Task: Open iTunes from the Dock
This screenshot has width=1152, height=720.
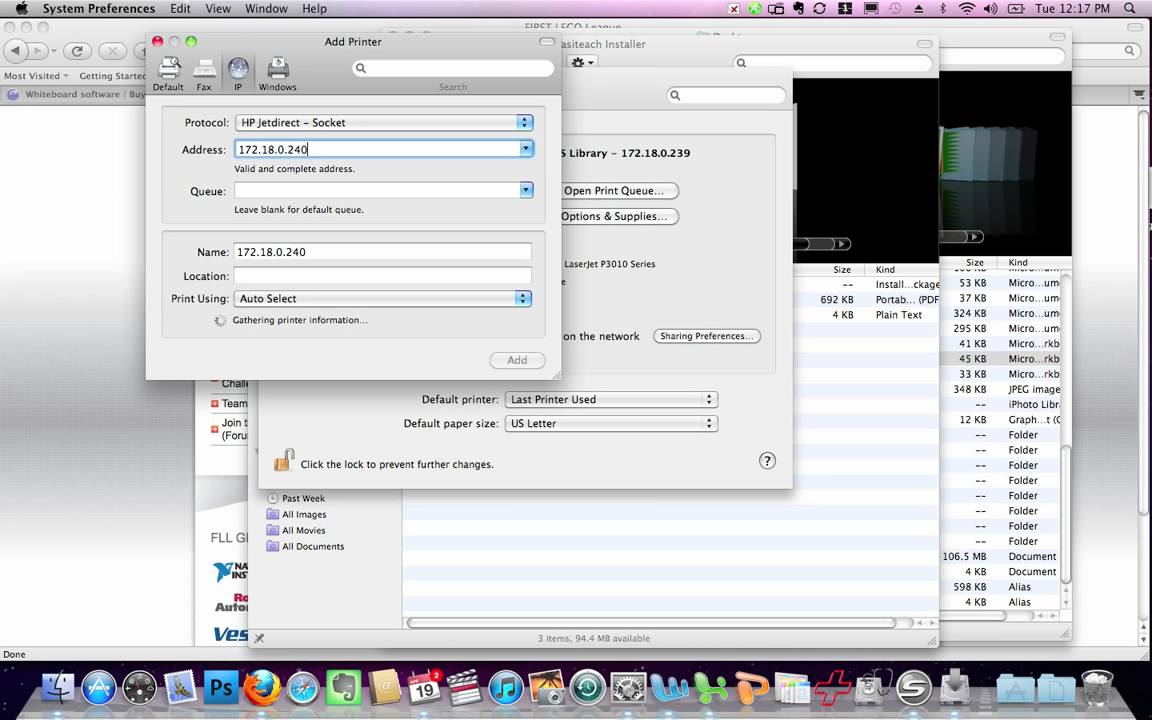Action: click(x=507, y=688)
